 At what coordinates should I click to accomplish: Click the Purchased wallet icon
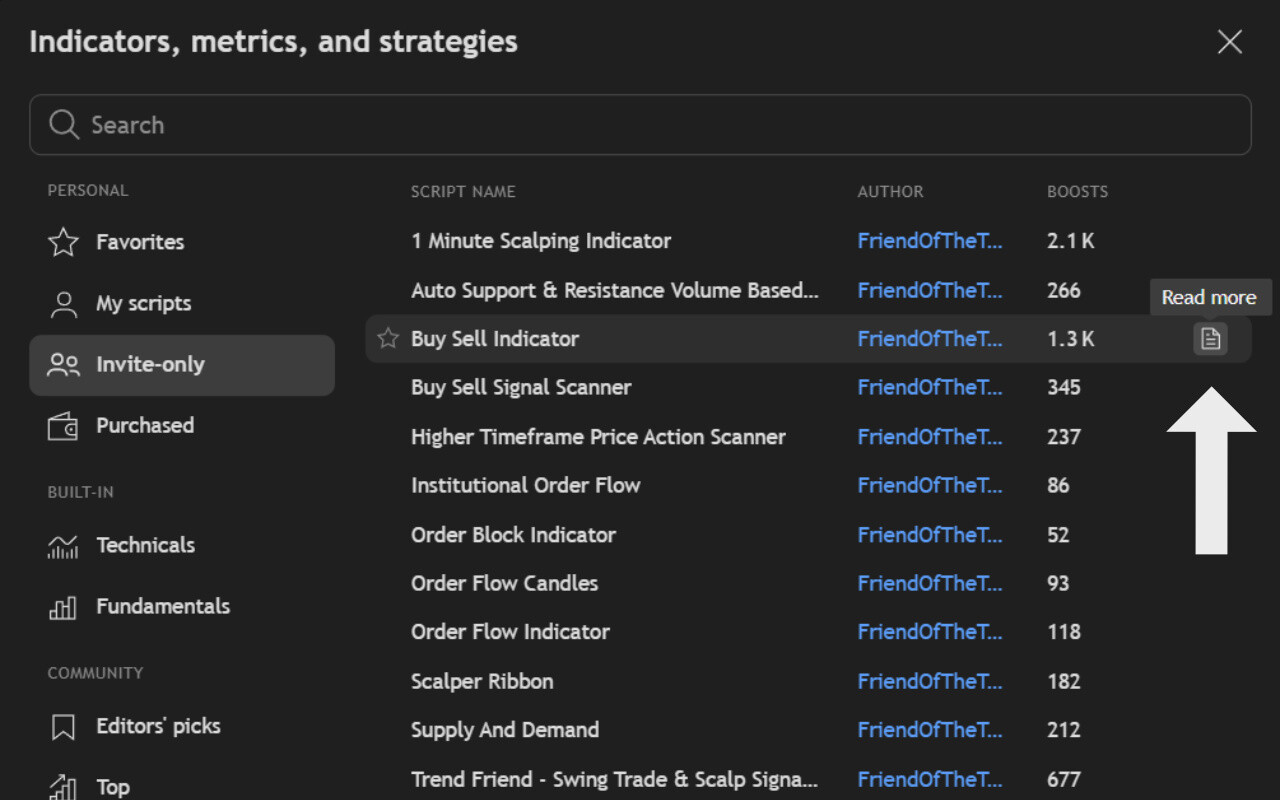pos(63,426)
